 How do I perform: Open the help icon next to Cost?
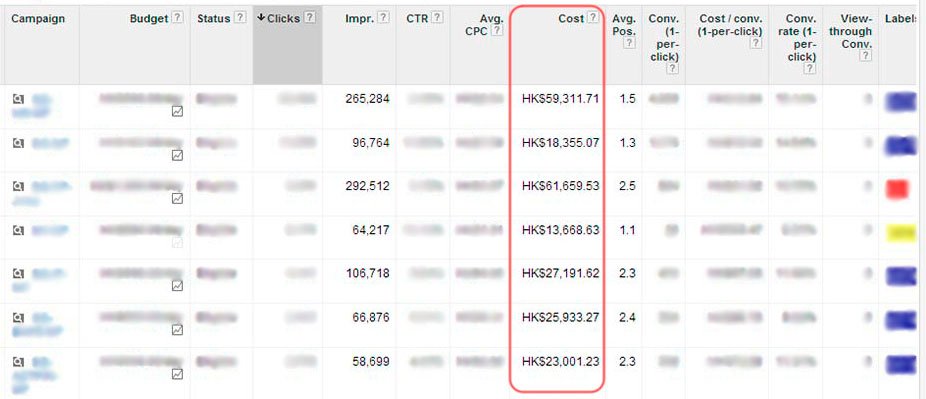(x=593, y=18)
